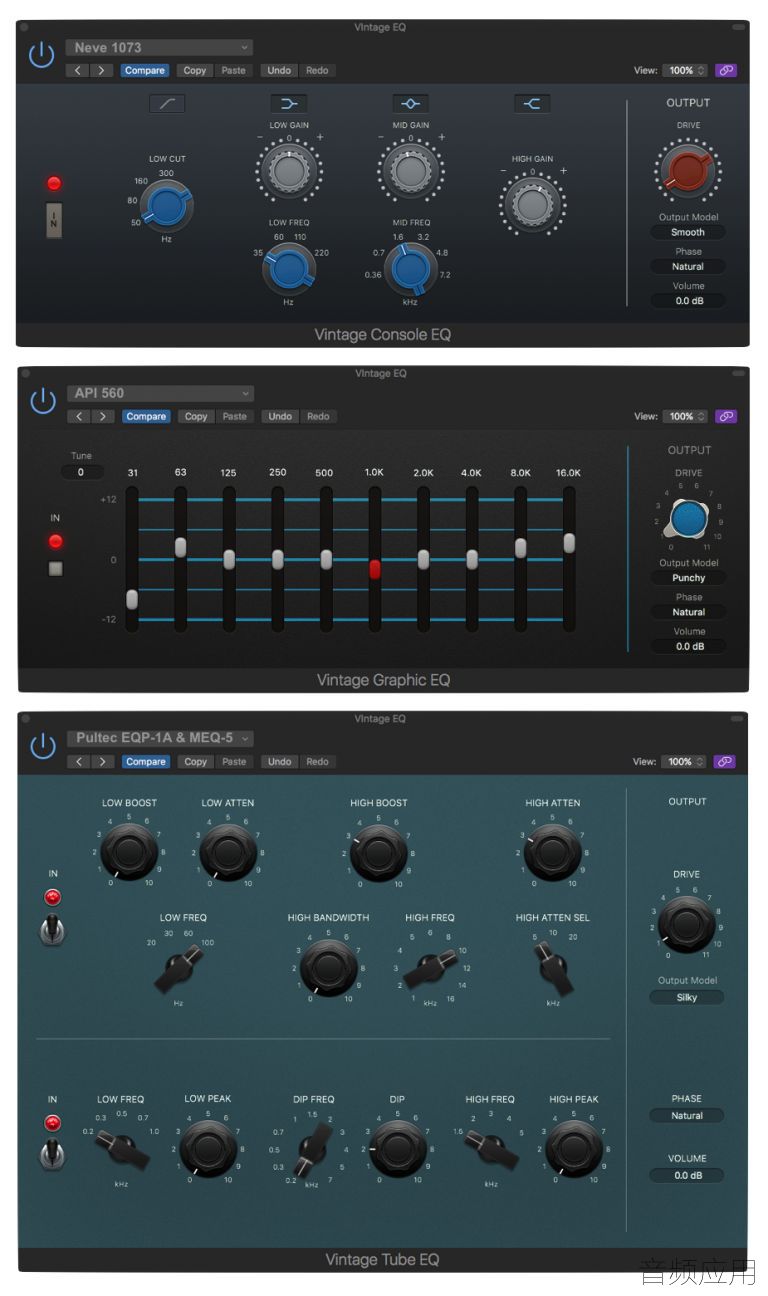Click Copy in Vintage Tube EQ window
The width and height of the screenshot is (768, 1296).
point(195,762)
